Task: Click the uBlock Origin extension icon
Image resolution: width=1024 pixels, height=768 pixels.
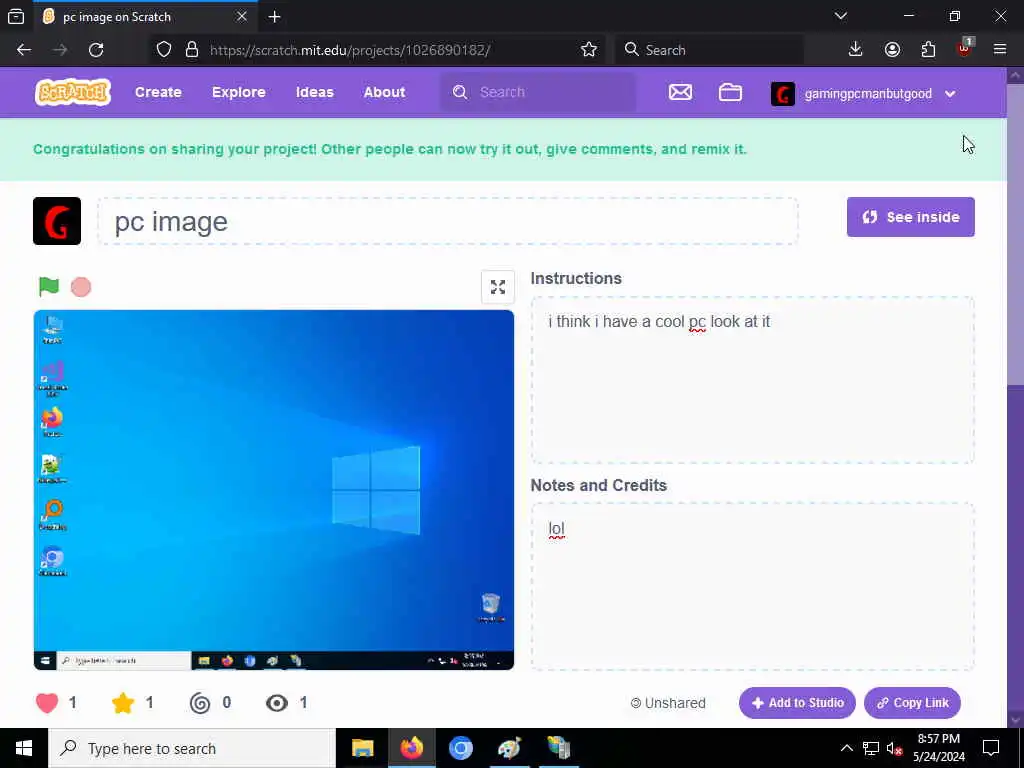Action: click(964, 48)
